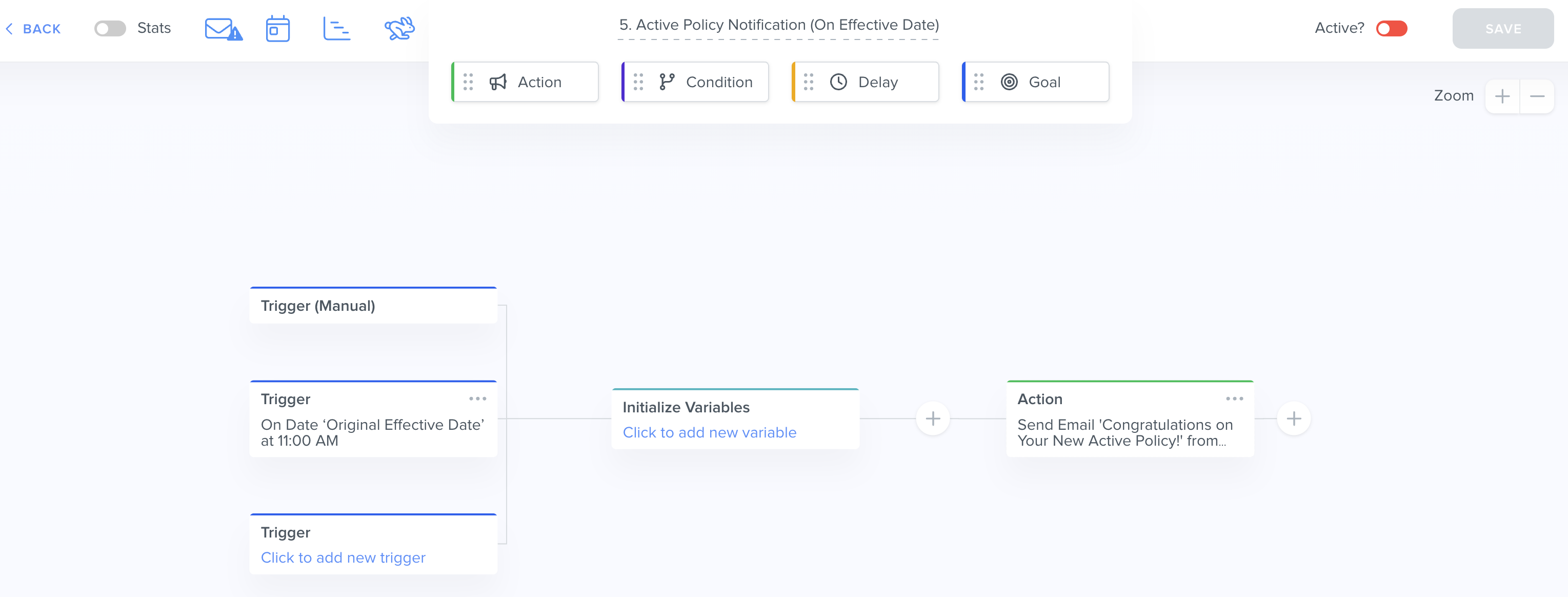
Task: Toggle the Stats switch
Action: tap(110, 29)
